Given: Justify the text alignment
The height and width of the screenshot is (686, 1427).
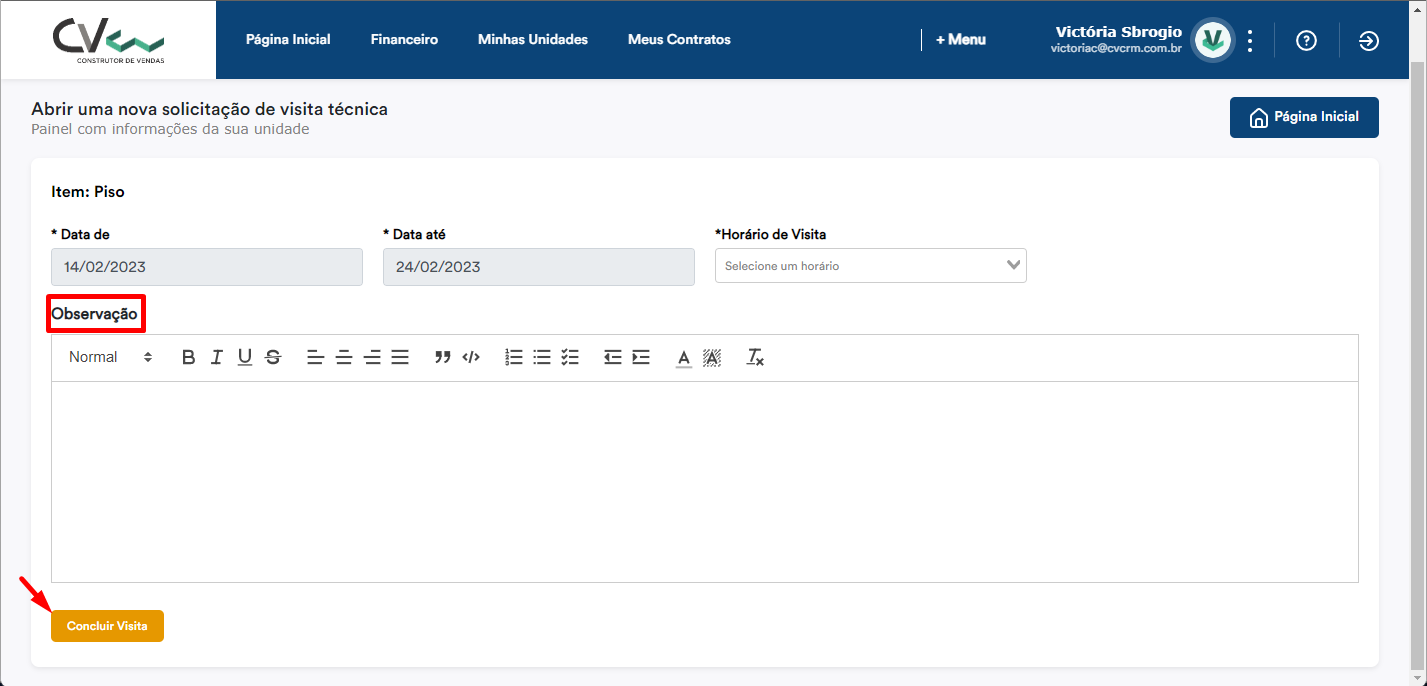Looking at the screenshot, I should [400, 357].
